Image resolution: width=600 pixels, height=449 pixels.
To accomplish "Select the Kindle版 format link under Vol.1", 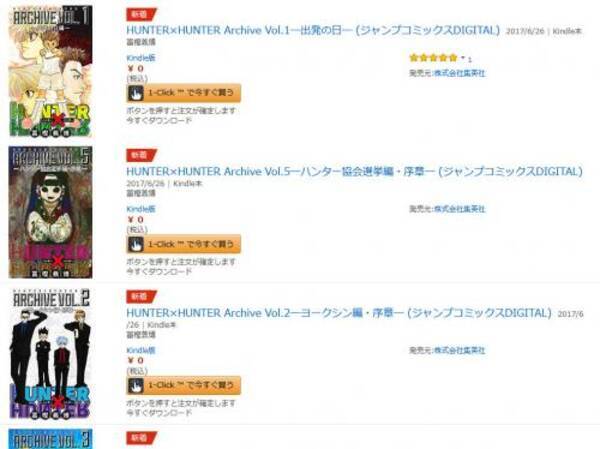I will point(141,58).
